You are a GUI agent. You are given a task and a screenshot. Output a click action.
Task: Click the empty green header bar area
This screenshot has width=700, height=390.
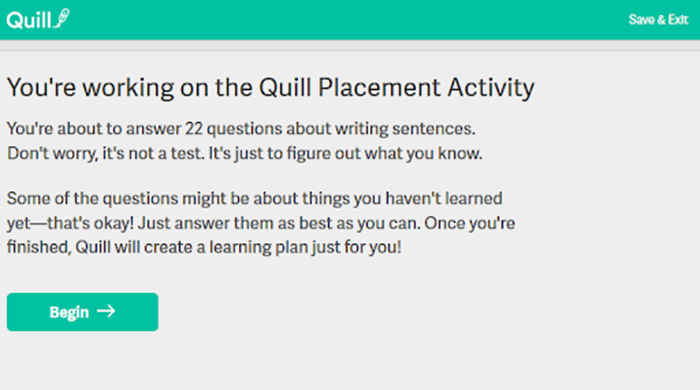[x=348, y=20]
